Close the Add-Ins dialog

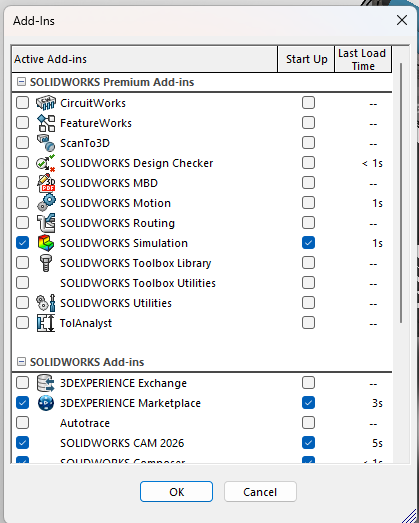402,20
